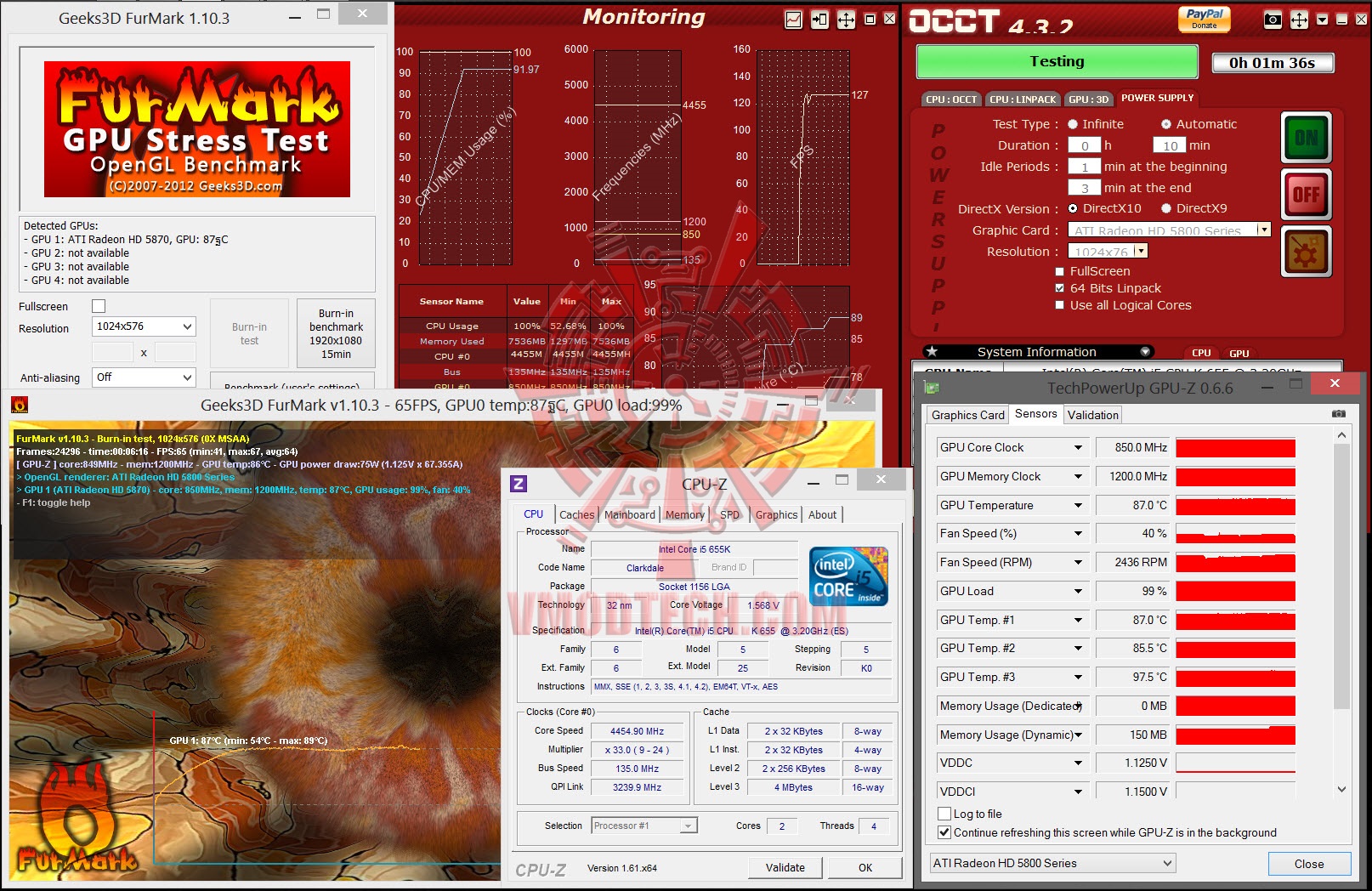Select the Infinite test type radio button
The height and width of the screenshot is (891, 1372).
click(1073, 124)
